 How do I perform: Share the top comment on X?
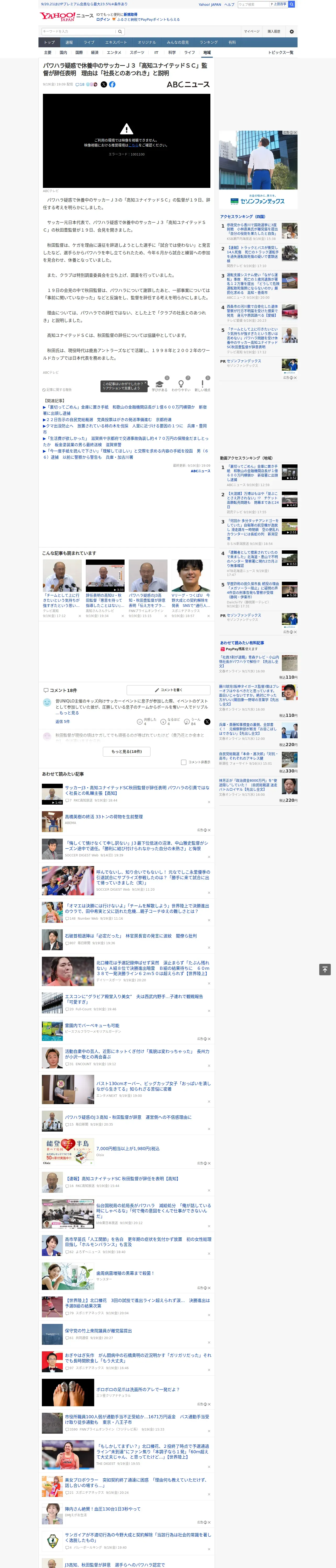[207, 721]
